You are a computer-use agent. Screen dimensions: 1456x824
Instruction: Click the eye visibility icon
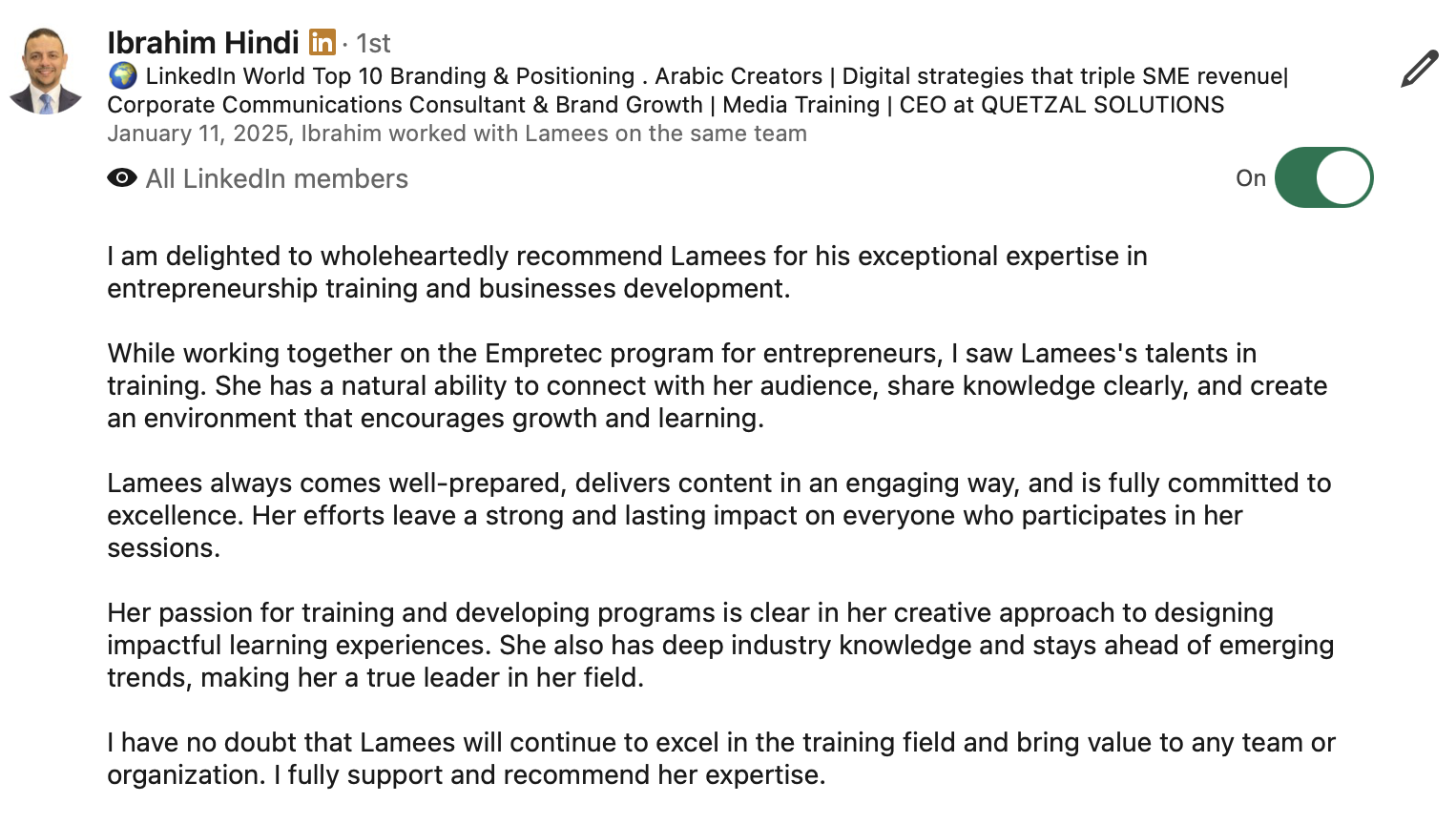122,178
